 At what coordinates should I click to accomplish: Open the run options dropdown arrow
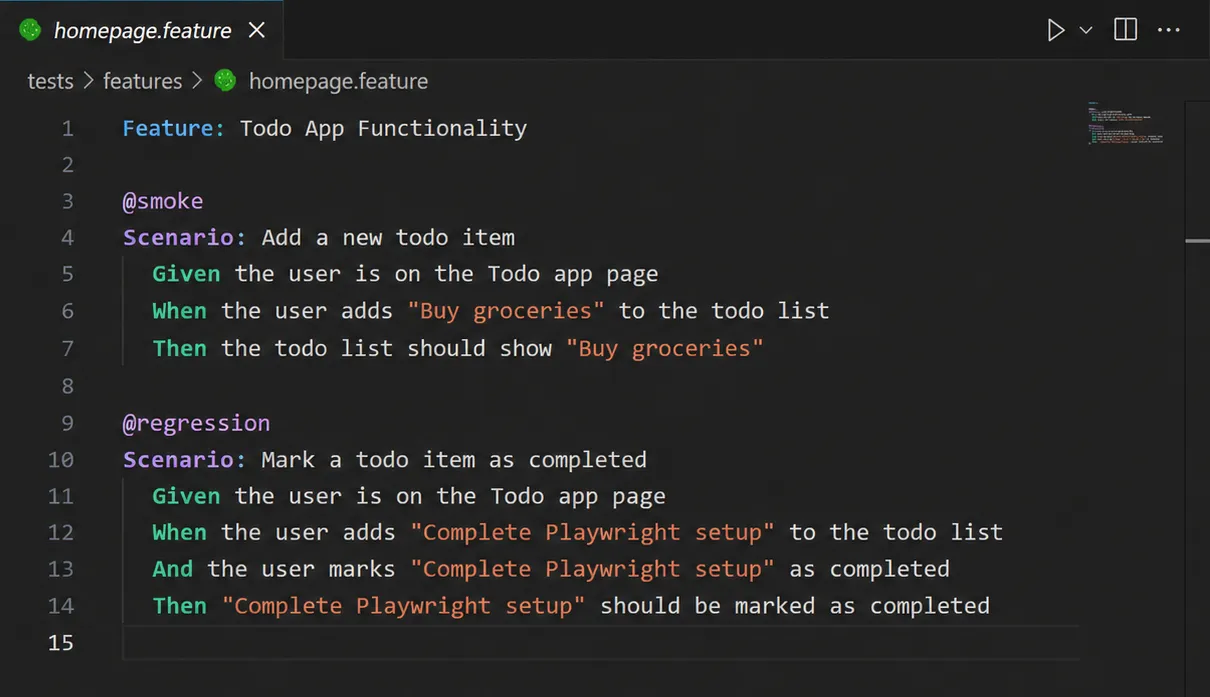pos(1086,30)
